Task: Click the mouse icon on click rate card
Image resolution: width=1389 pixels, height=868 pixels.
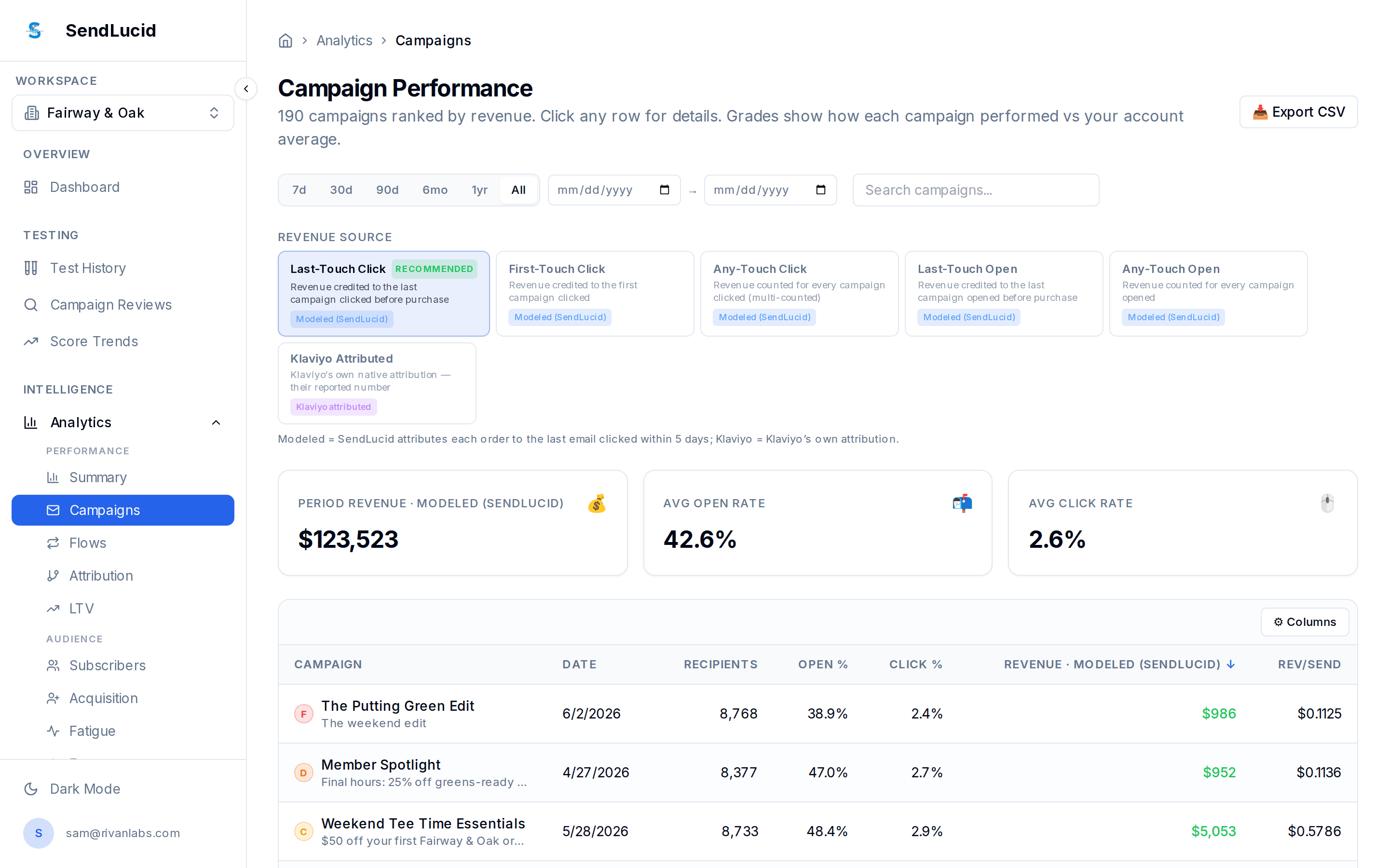Action: click(1327, 503)
